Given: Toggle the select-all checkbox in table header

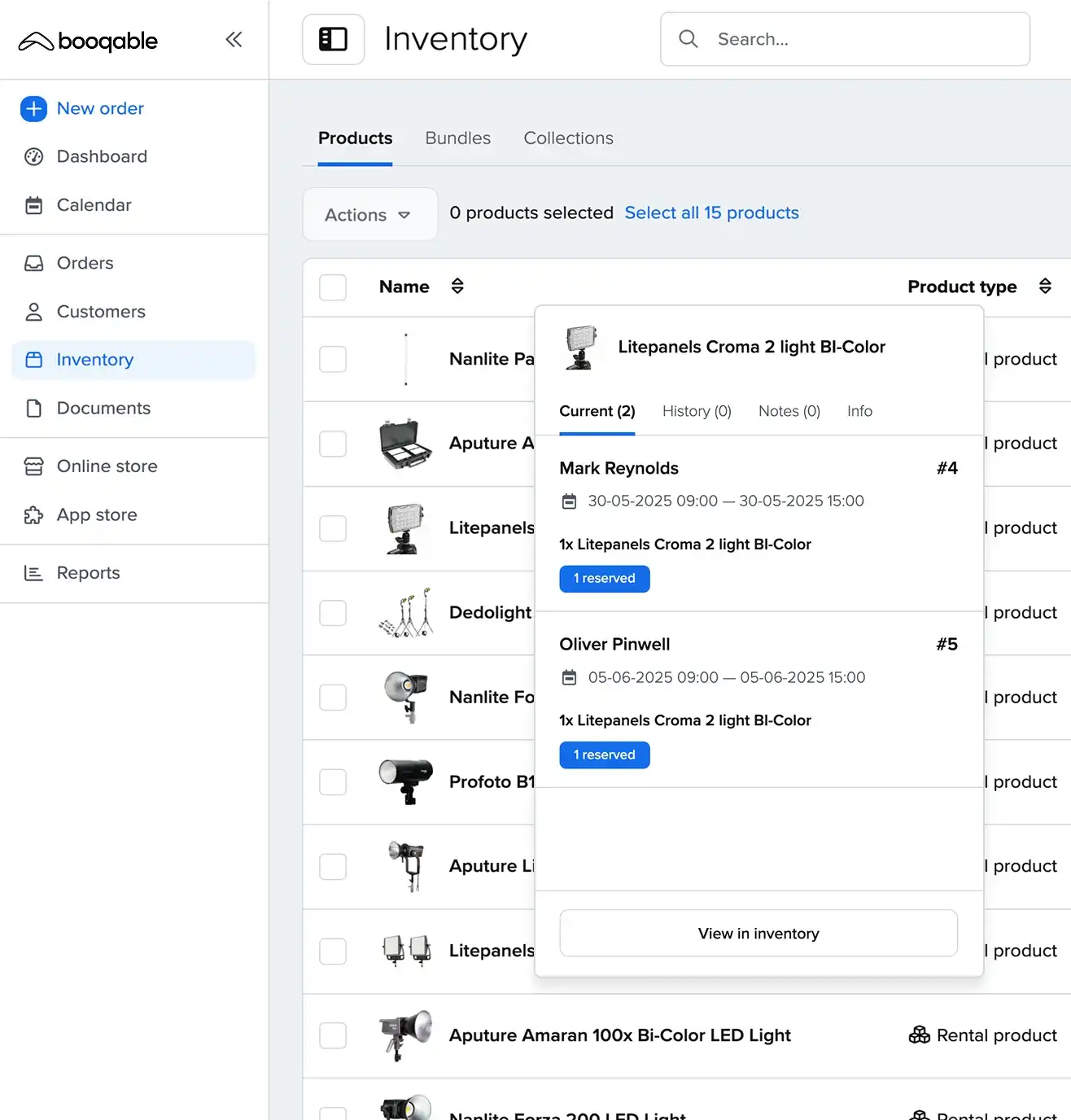Looking at the screenshot, I should coord(333,287).
